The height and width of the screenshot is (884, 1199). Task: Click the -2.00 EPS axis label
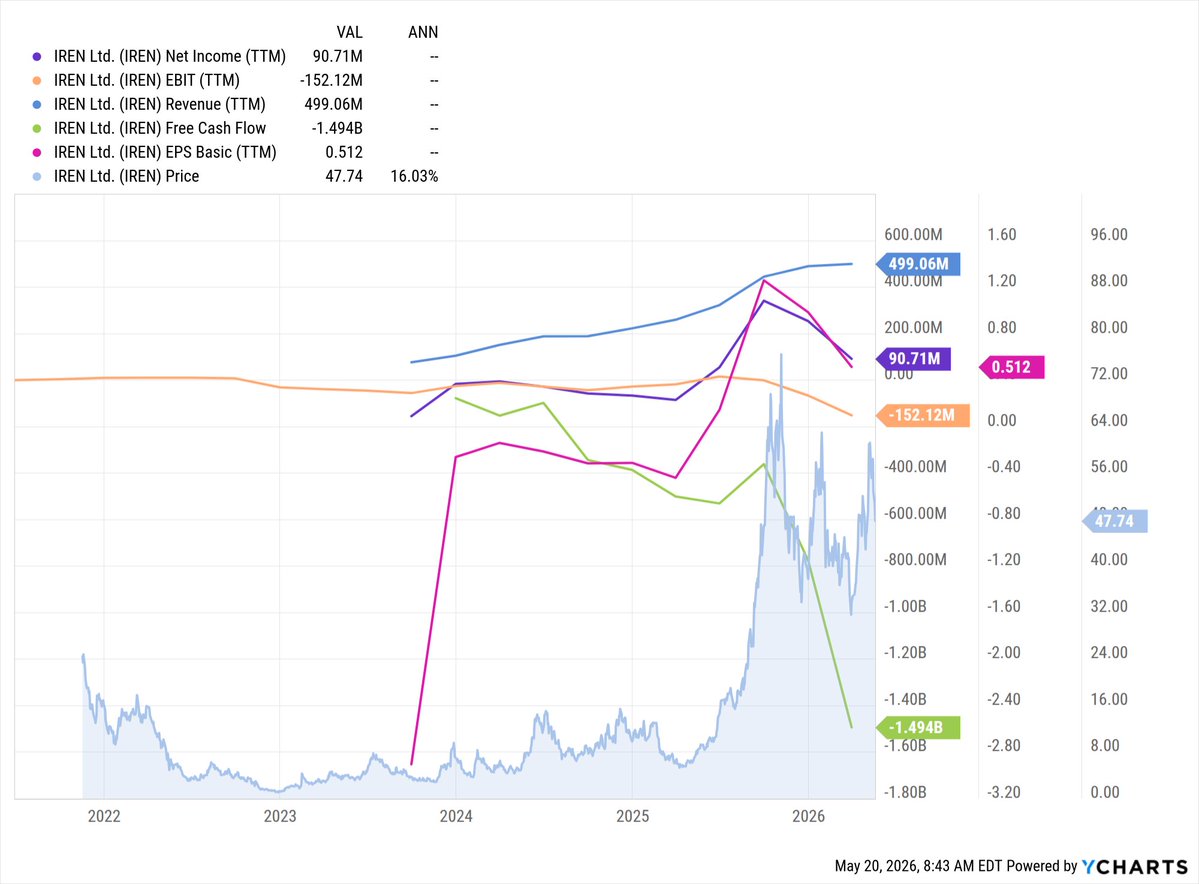coord(1004,652)
